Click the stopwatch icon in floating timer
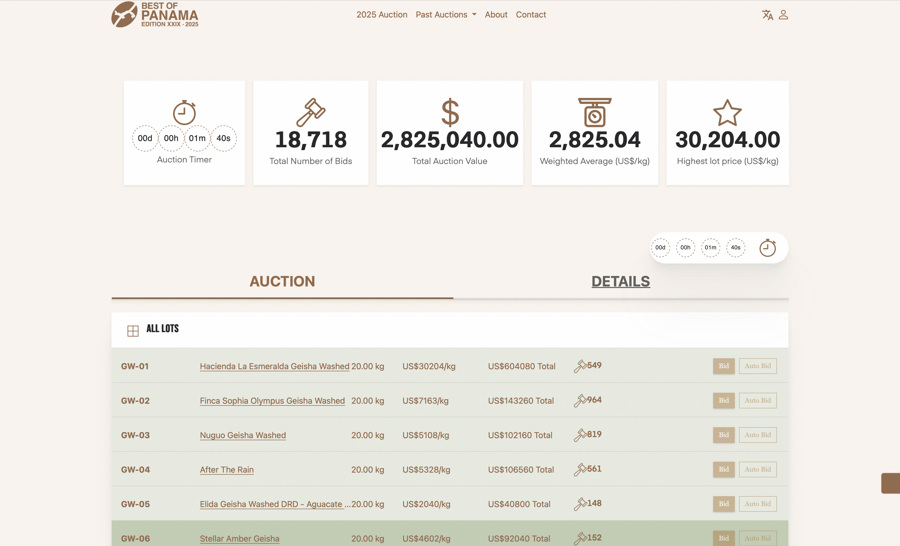 point(767,248)
